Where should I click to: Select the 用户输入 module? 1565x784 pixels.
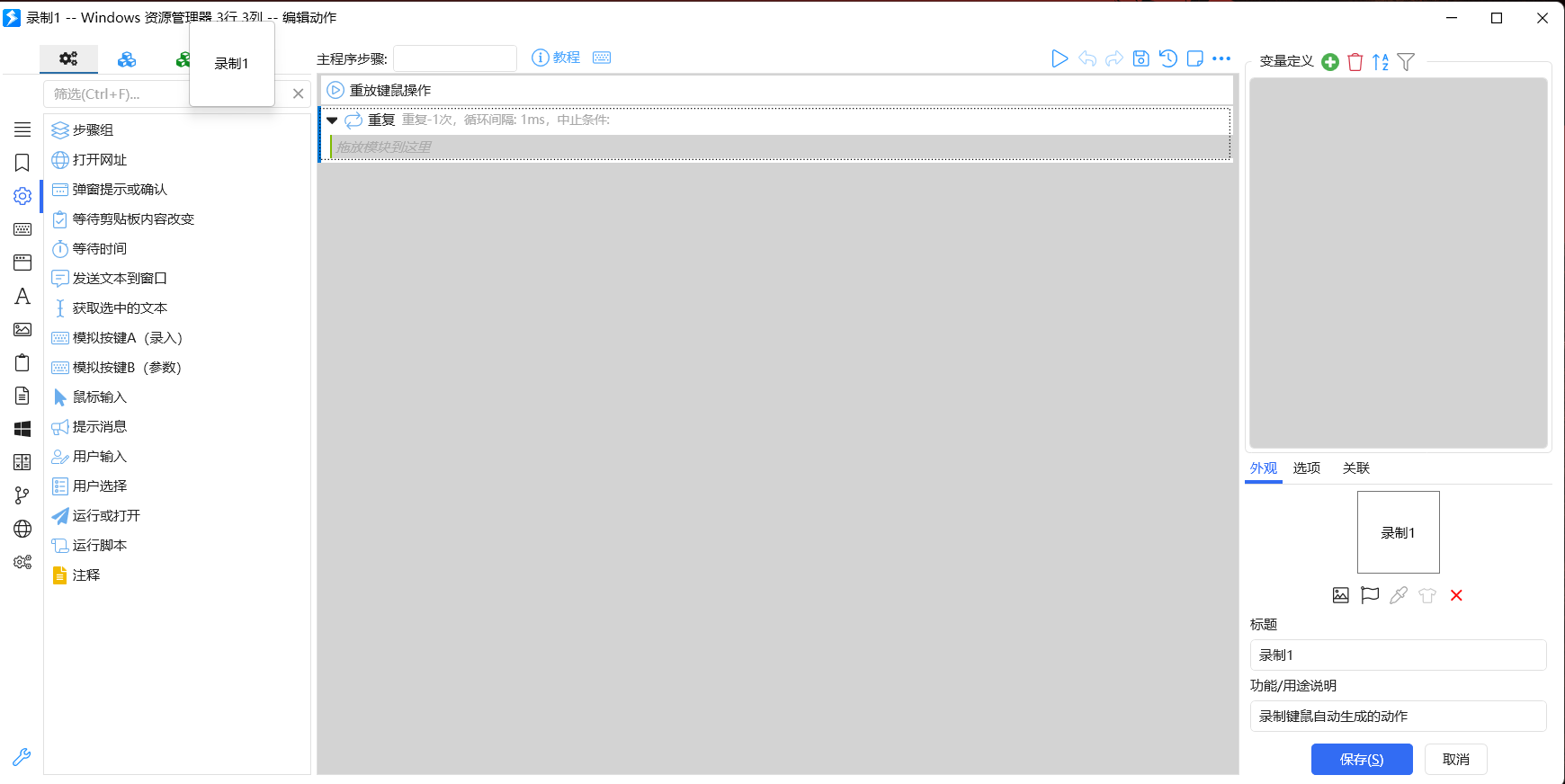[176, 457]
